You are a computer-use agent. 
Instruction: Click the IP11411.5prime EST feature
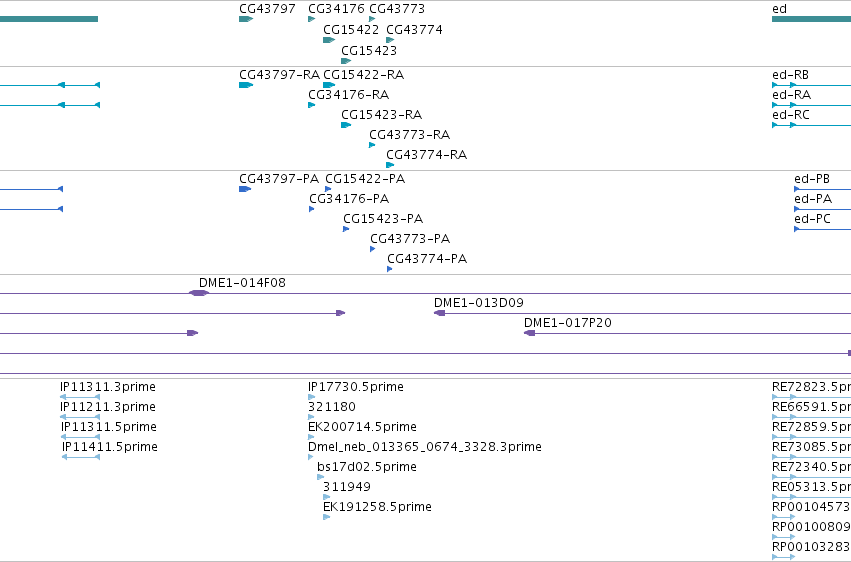[81, 457]
